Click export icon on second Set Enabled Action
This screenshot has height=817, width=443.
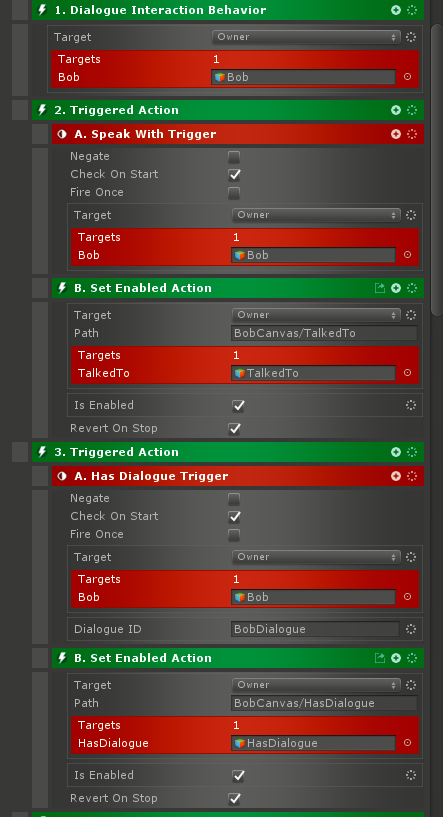pyautogui.click(x=380, y=658)
